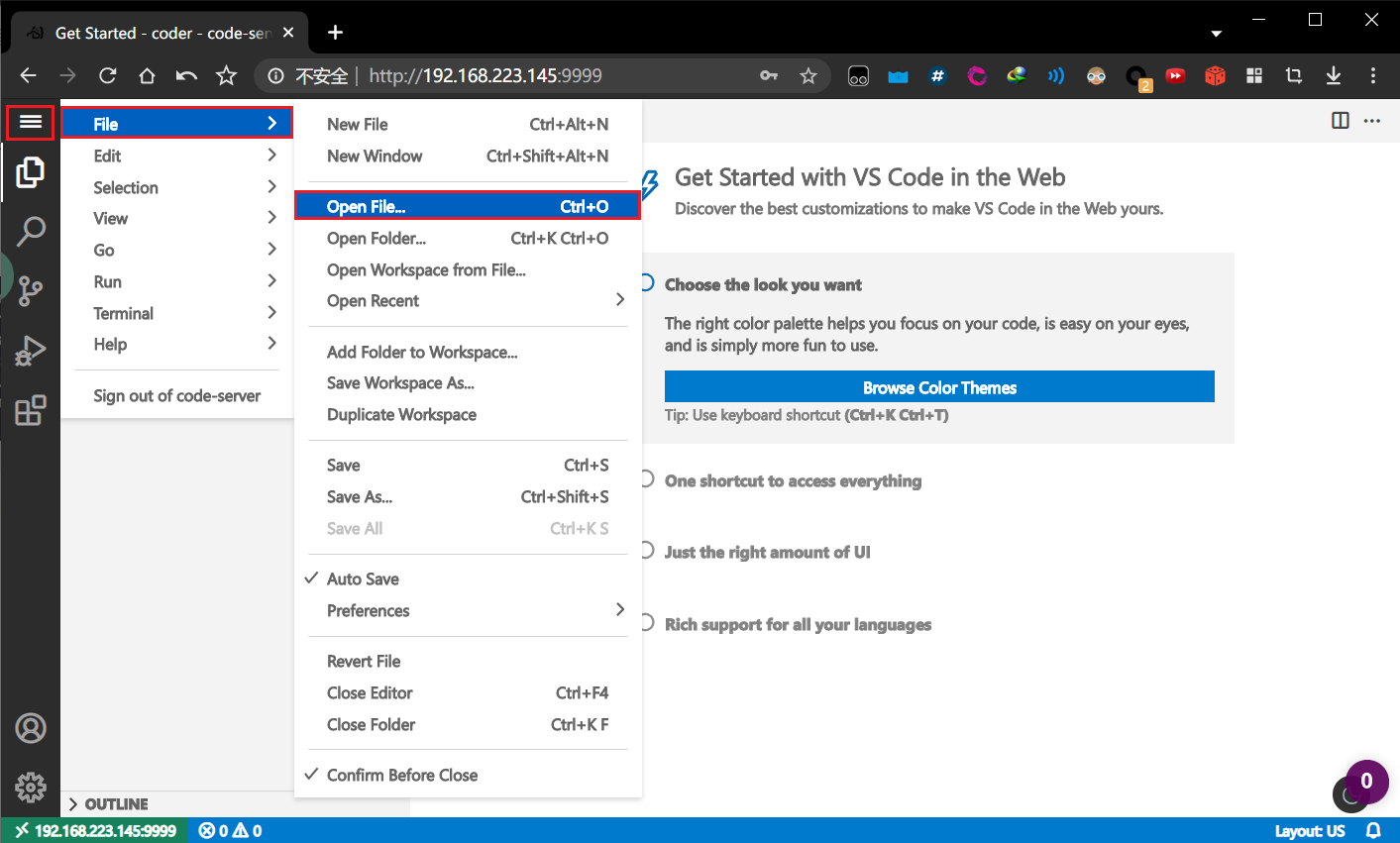Choose Revert File entry
The height and width of the screenshot is (843, 1400).
(468, 662)
